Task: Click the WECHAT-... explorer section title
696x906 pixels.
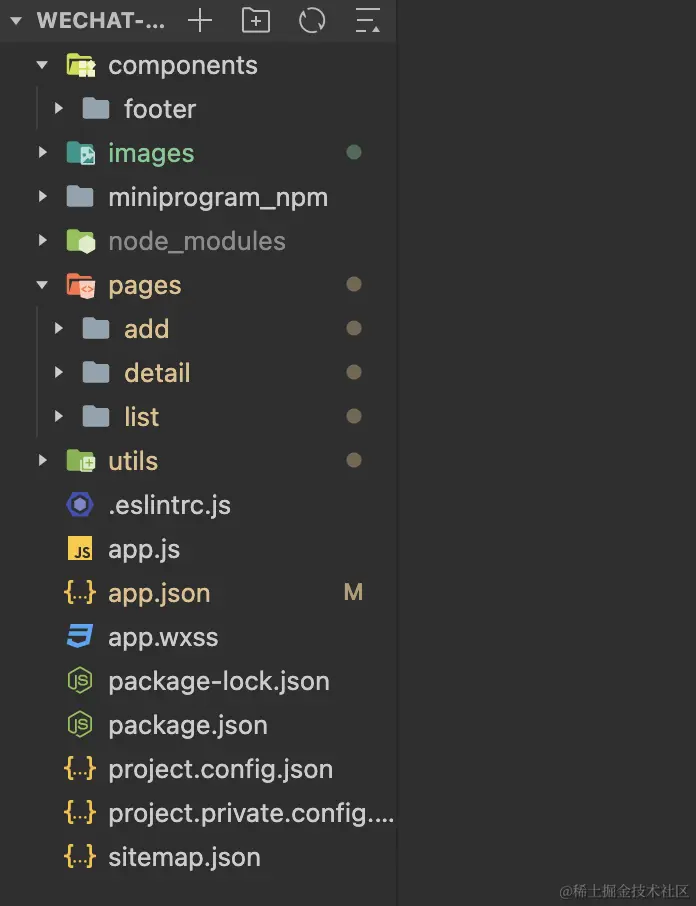Action: [x=101, y=21]
